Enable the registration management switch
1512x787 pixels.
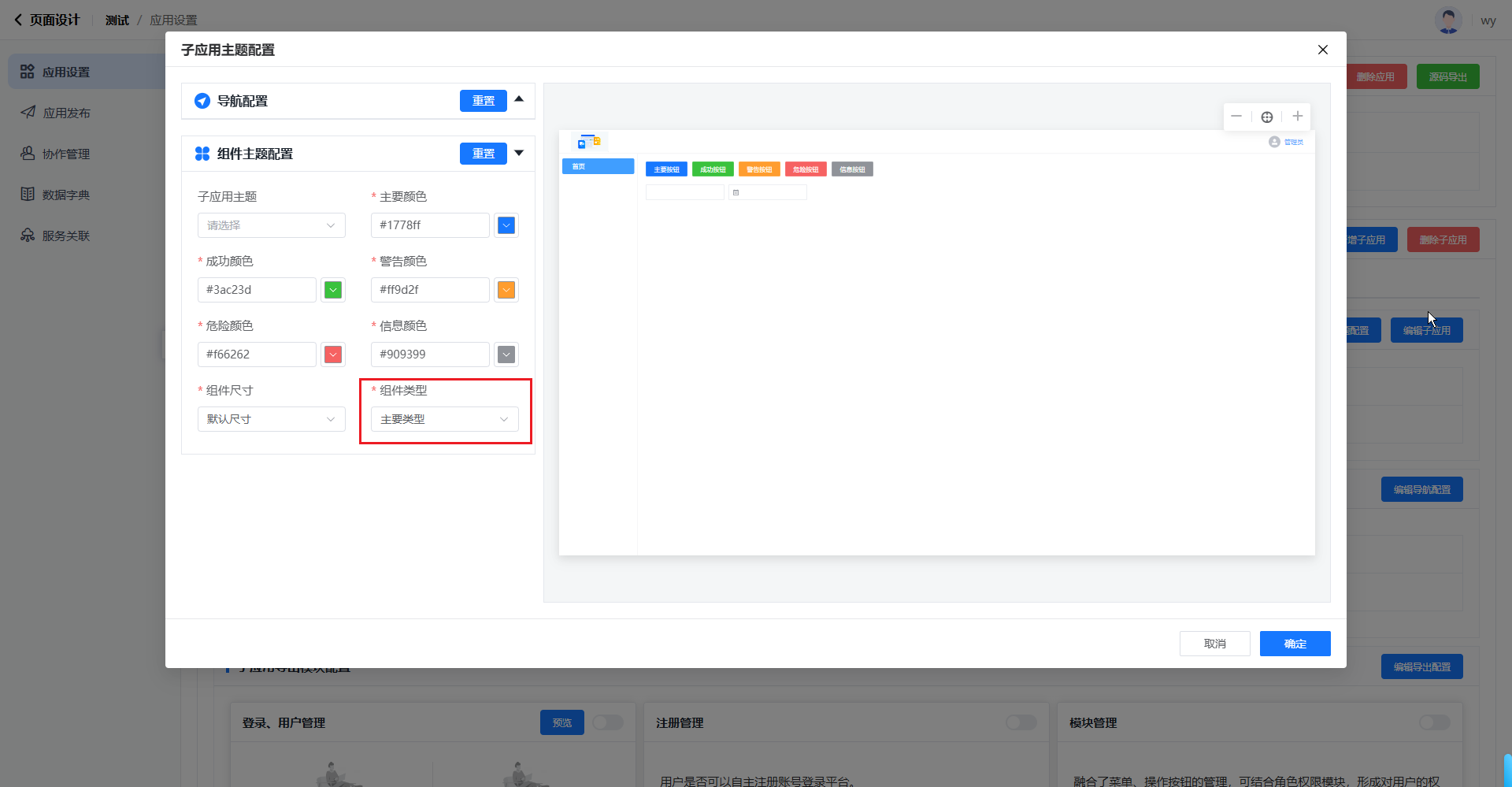coord(1021,722)
